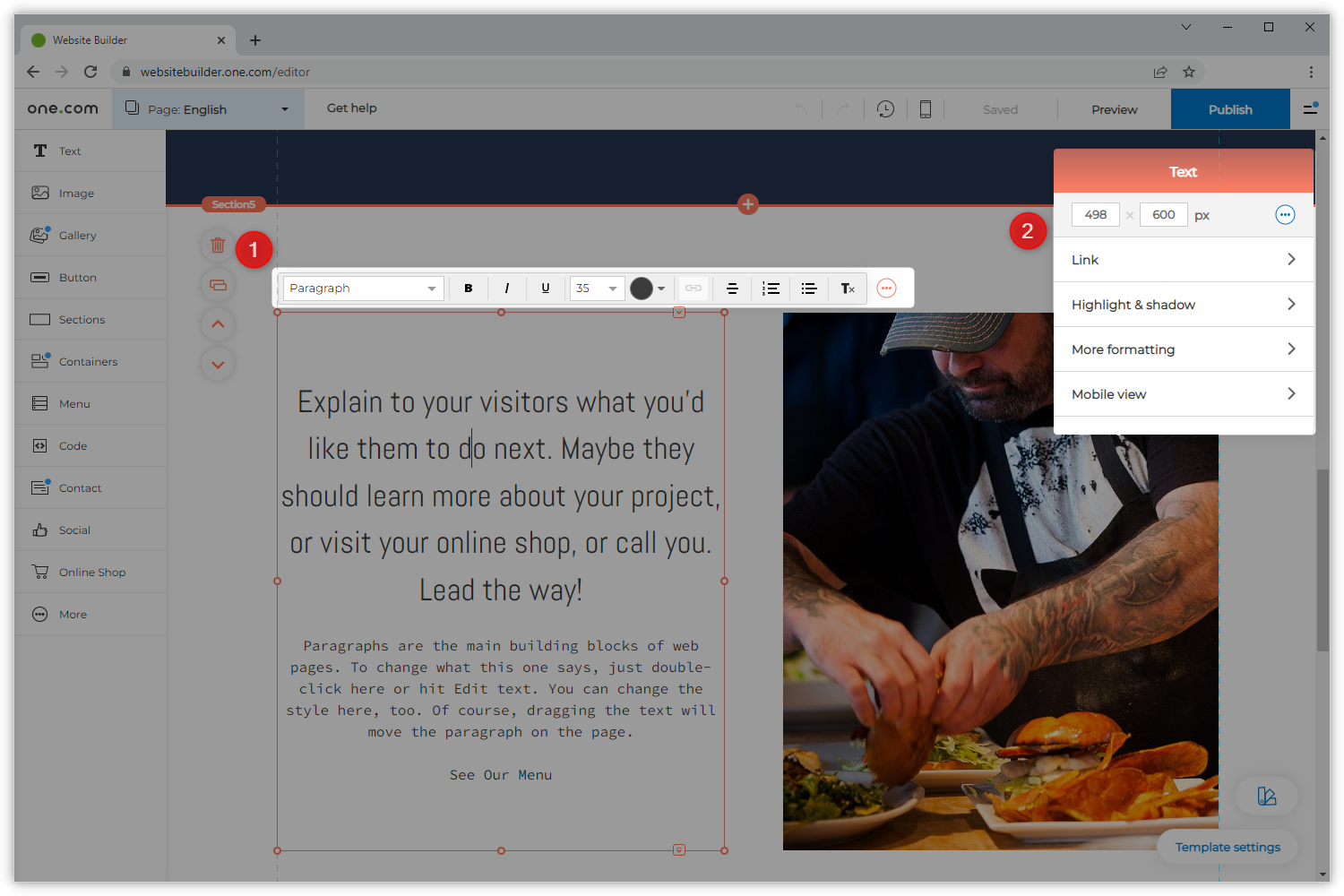This screenshot has height=896, width=1344.
Task: Switch to mobile view phone icon
Action: tap(926, 109)
